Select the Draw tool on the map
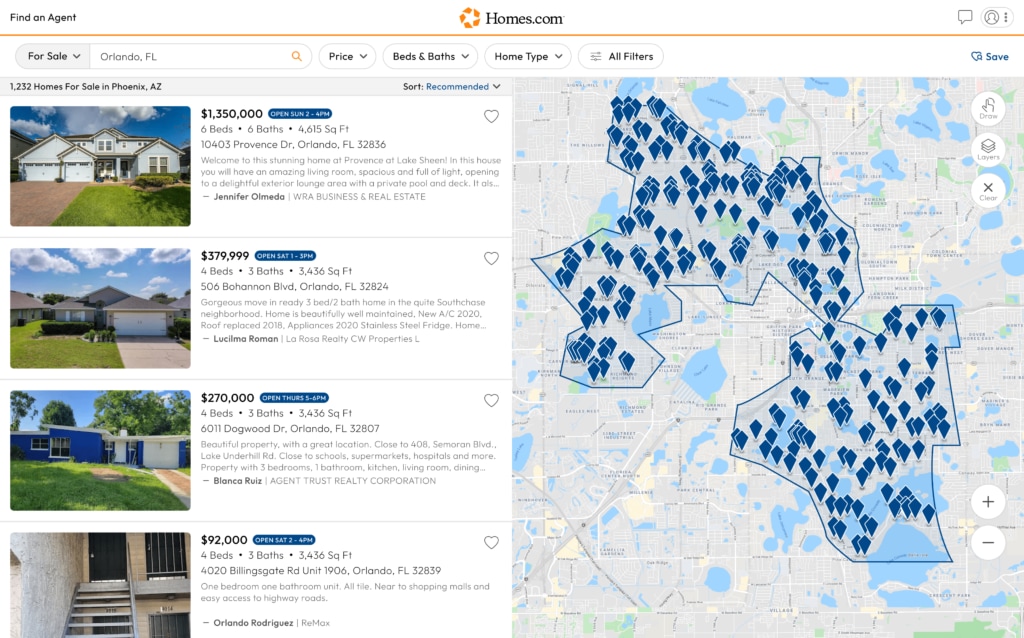The image size is (1024, 638). coord(988,108)
